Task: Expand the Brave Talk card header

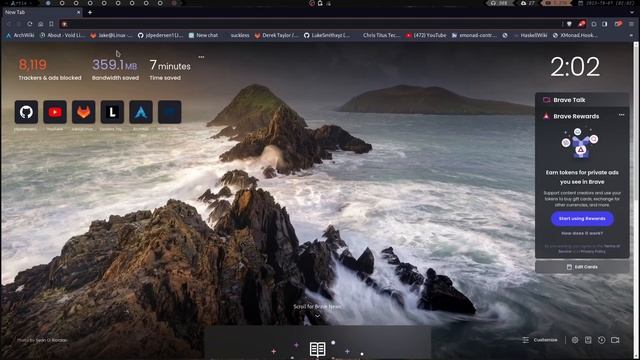Action: pos(582,100)
